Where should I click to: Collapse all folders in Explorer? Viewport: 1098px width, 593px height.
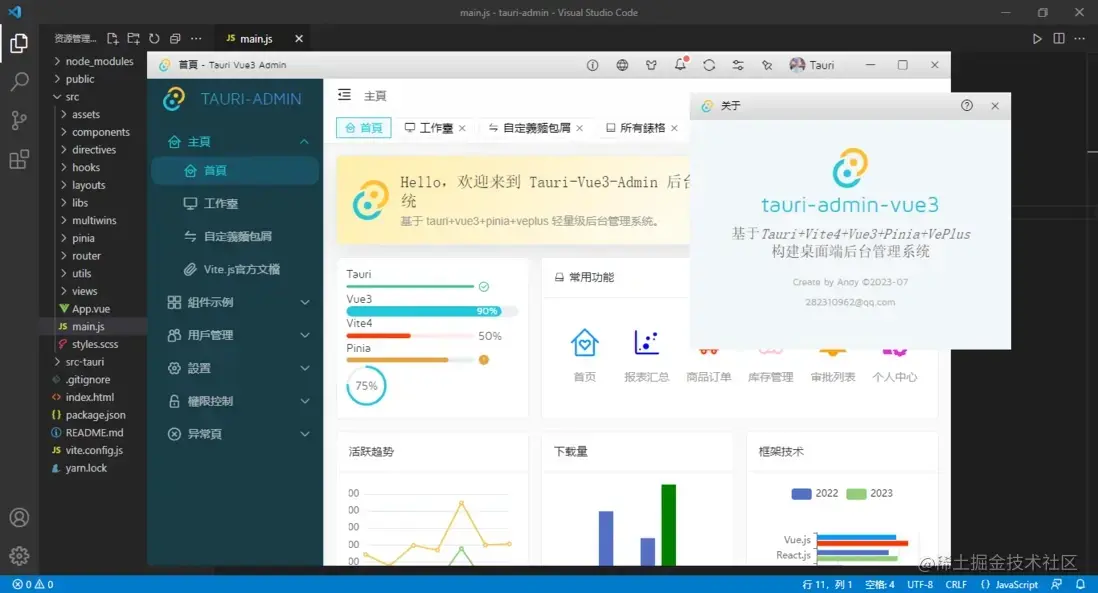(x=175, y=39)
